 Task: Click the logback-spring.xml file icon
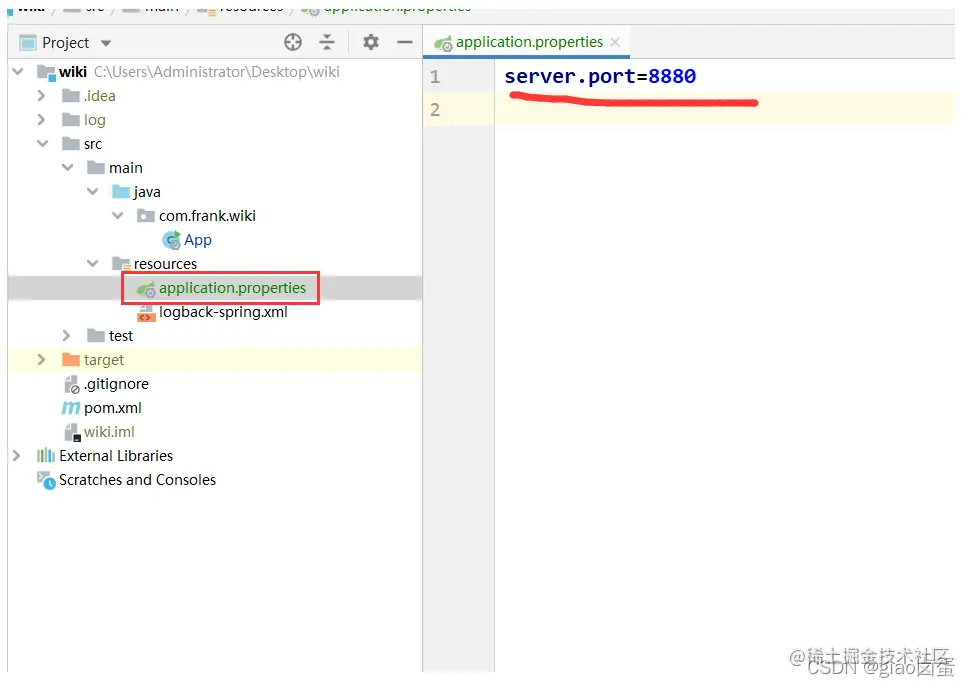tap(145, 313)
